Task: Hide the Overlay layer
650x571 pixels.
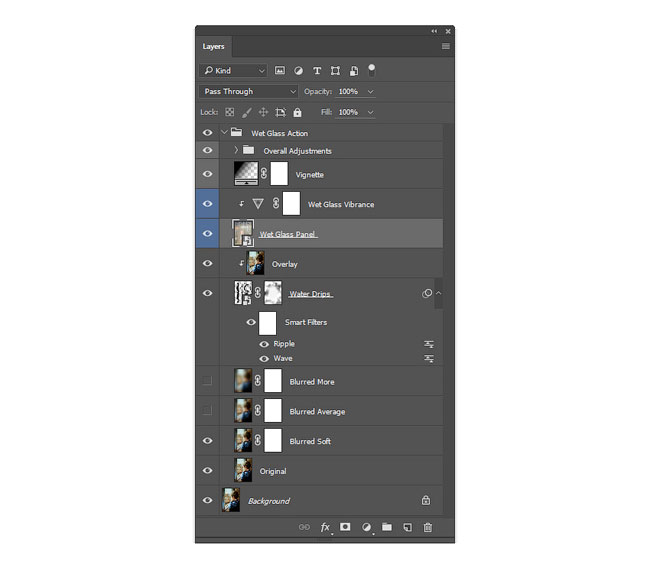Action: click(x=207, y=263)
